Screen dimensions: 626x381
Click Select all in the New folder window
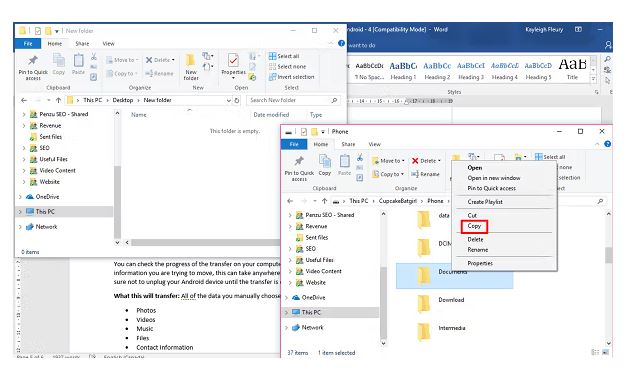pos(284,56)
